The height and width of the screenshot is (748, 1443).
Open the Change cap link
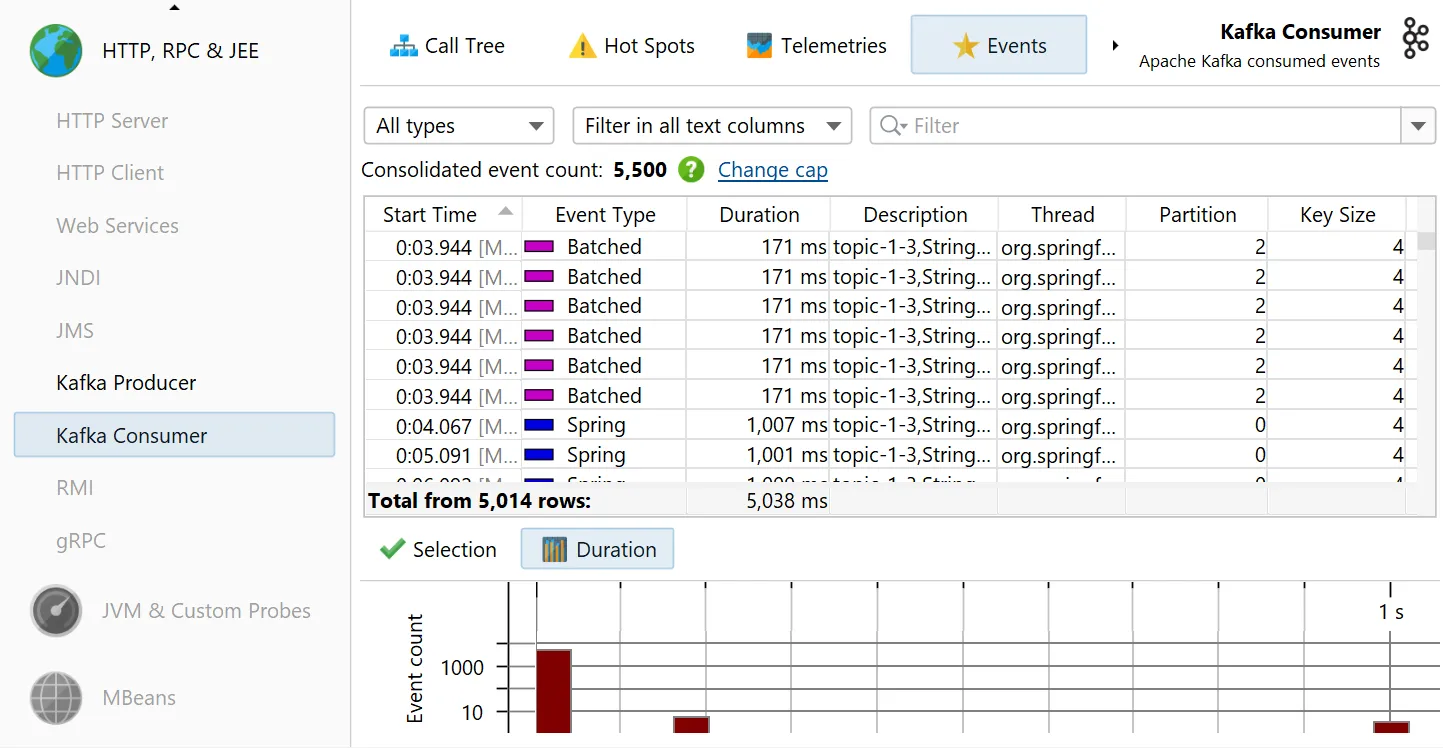click(773, 170)
